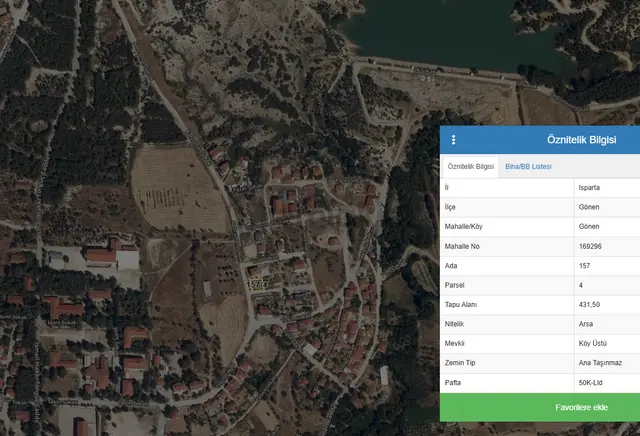Select the Pafta value 50K-Lld
The image size is (640, 436).
tap(590, 383)
